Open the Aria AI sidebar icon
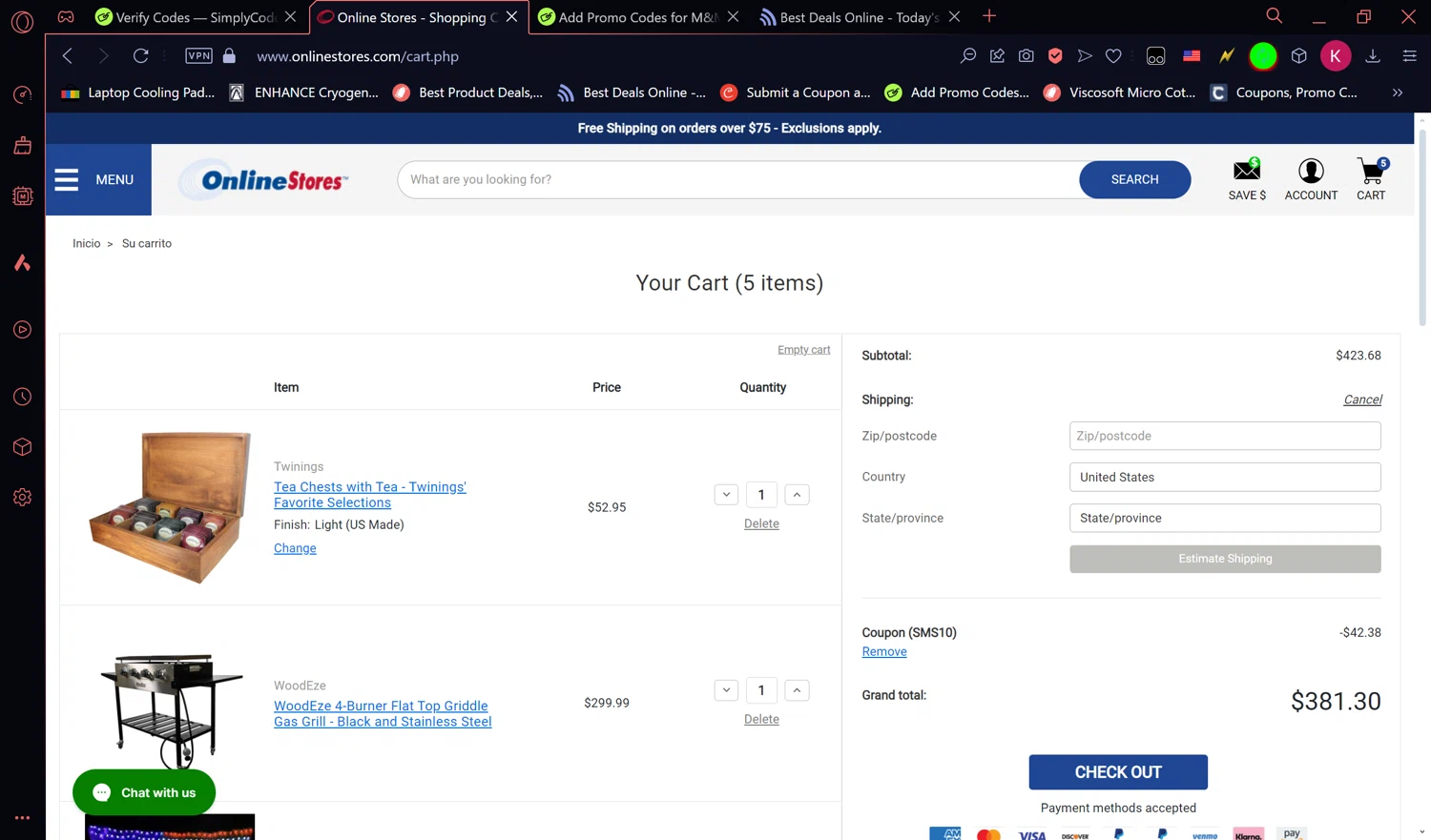1431x840 pixels. 22,262
